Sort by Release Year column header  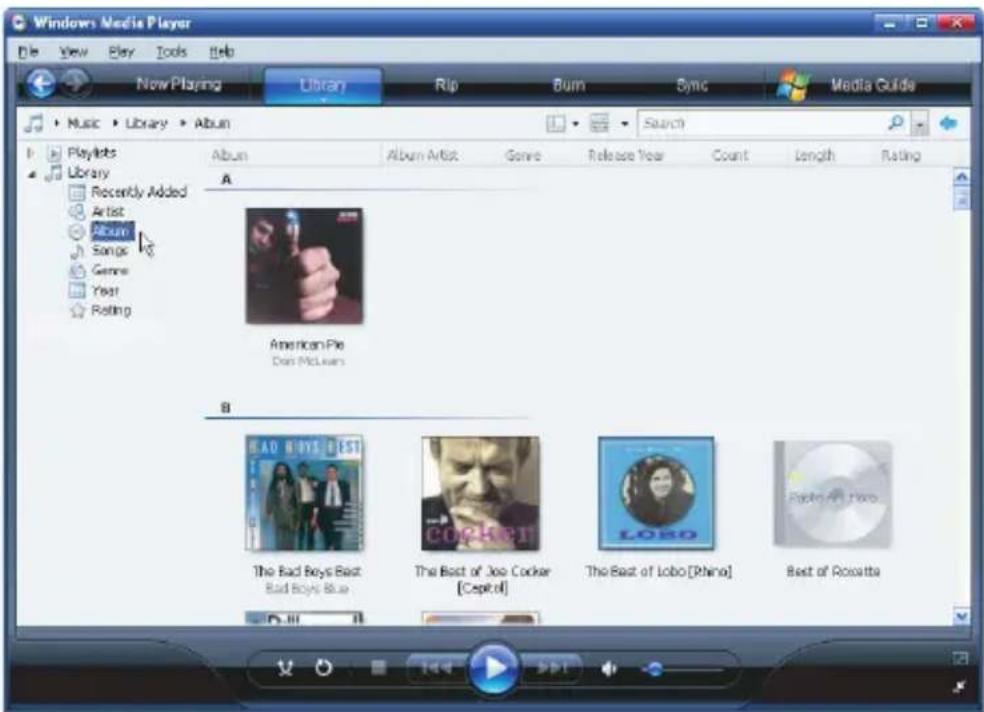pos(626,155)
